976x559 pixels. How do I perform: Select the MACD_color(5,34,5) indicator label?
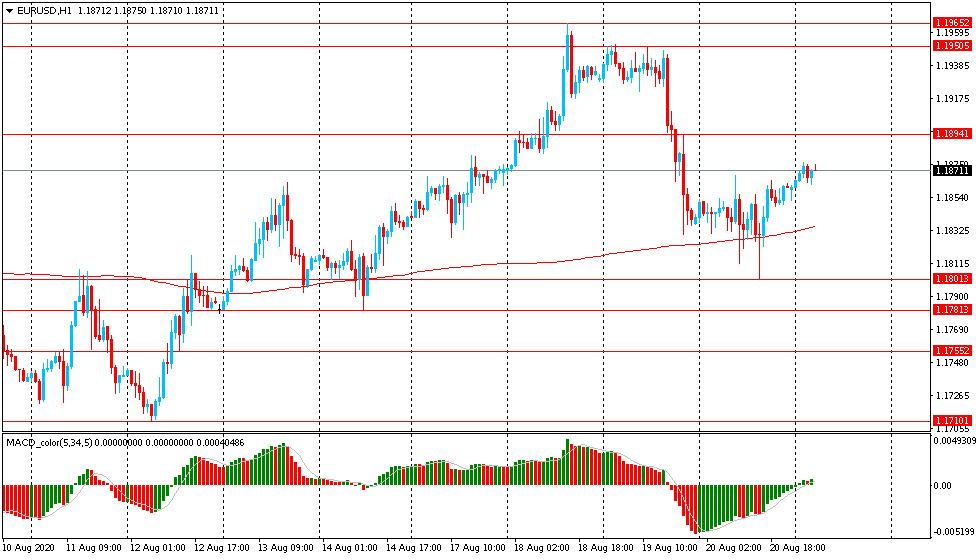(x=49, y=443)
